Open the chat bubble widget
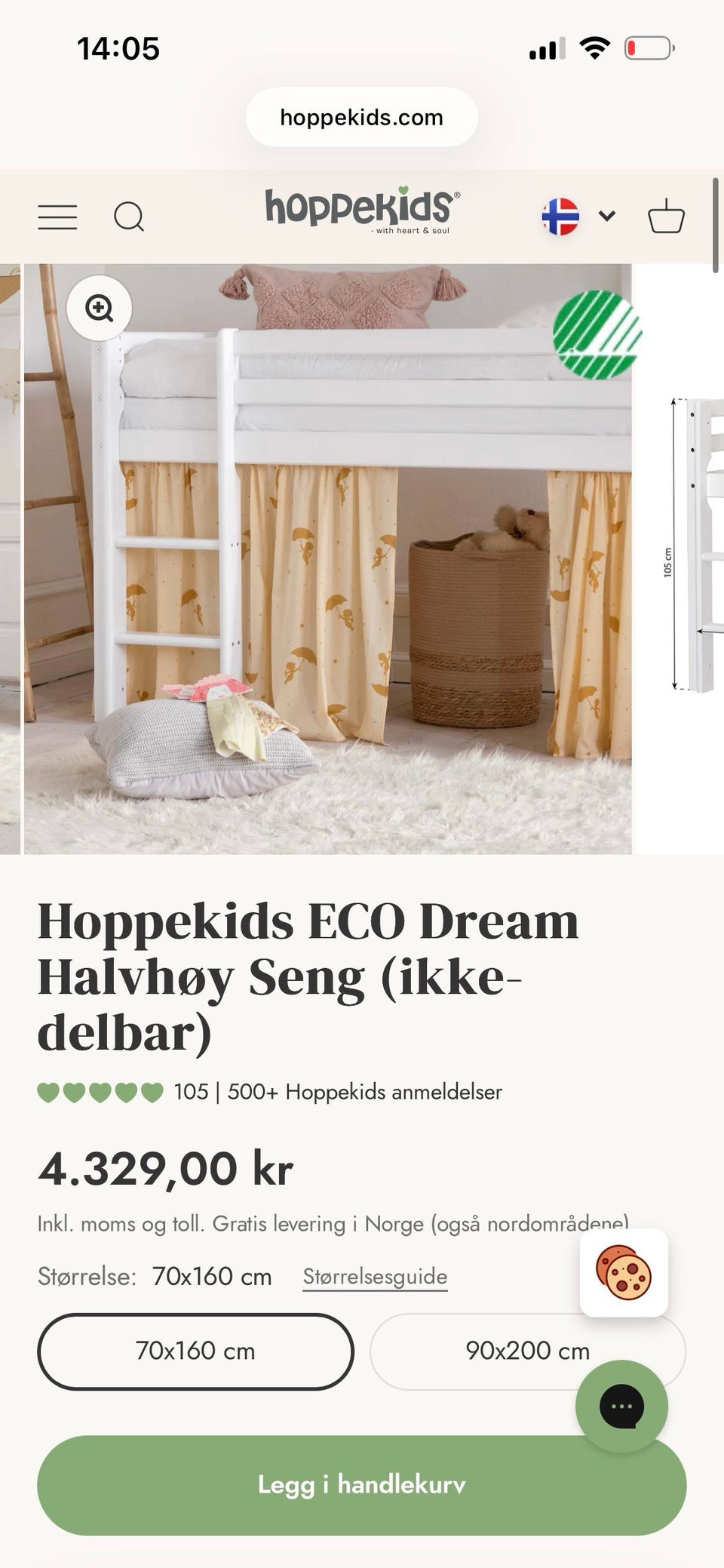The height and width of the screenshot is (1568, 724). pos(621,1406)
